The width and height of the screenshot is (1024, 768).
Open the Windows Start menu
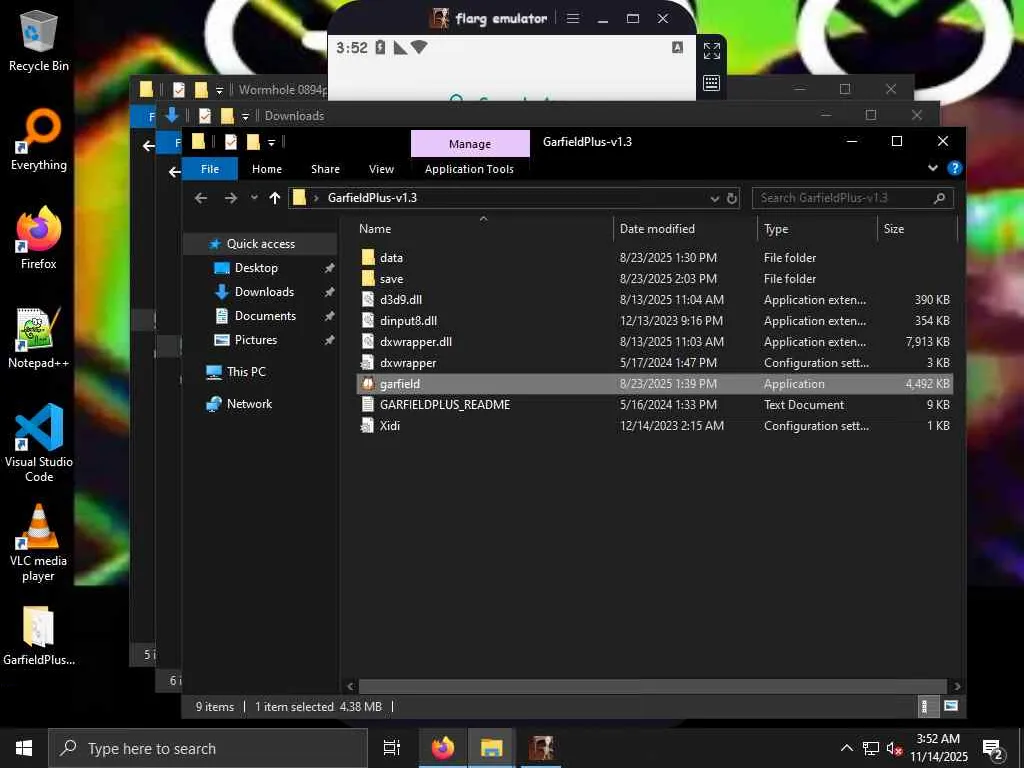click(x=24, y=748)
